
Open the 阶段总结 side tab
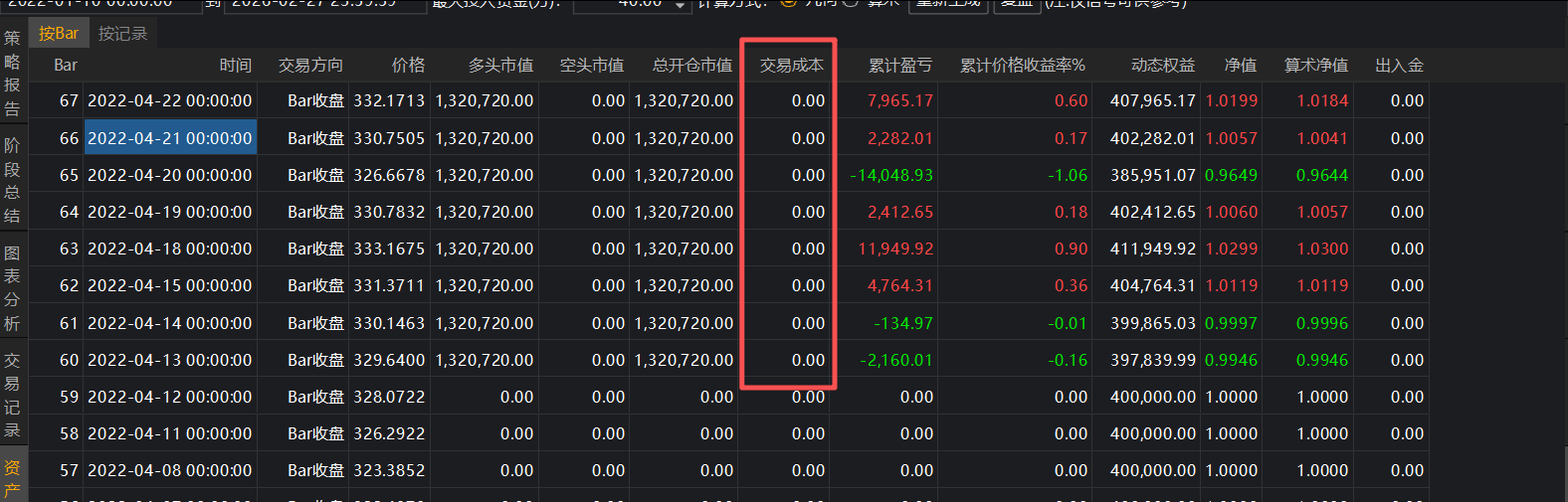[x=12, y=180]
